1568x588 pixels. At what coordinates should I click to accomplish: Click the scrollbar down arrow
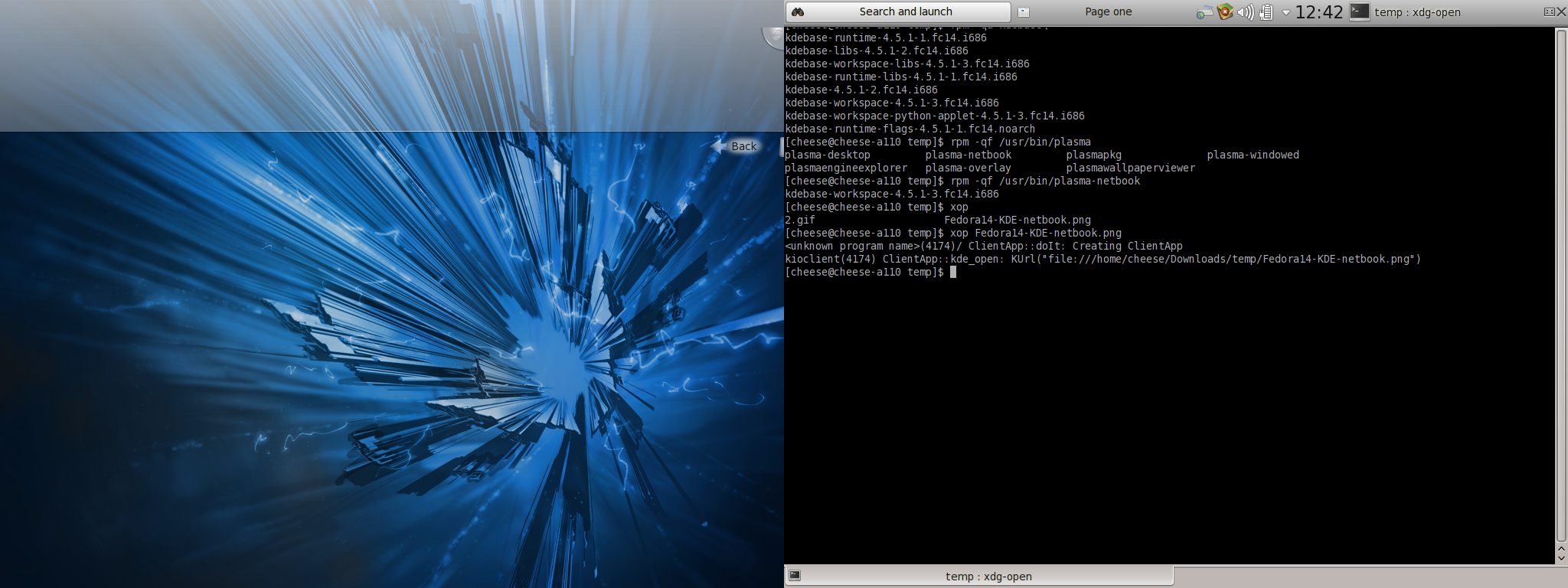pyautogui.click(x=1562, y=558)
